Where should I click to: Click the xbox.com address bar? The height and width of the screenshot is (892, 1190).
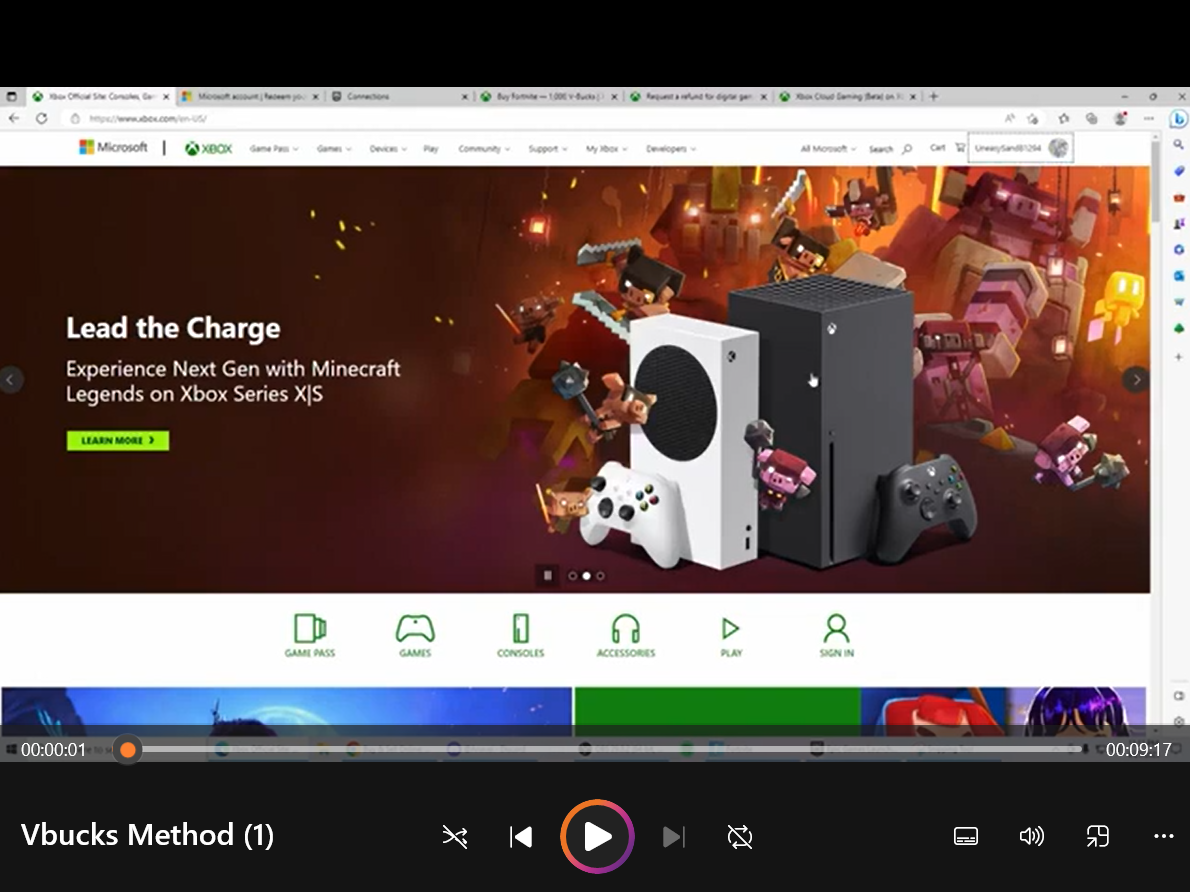coord(531,118)
